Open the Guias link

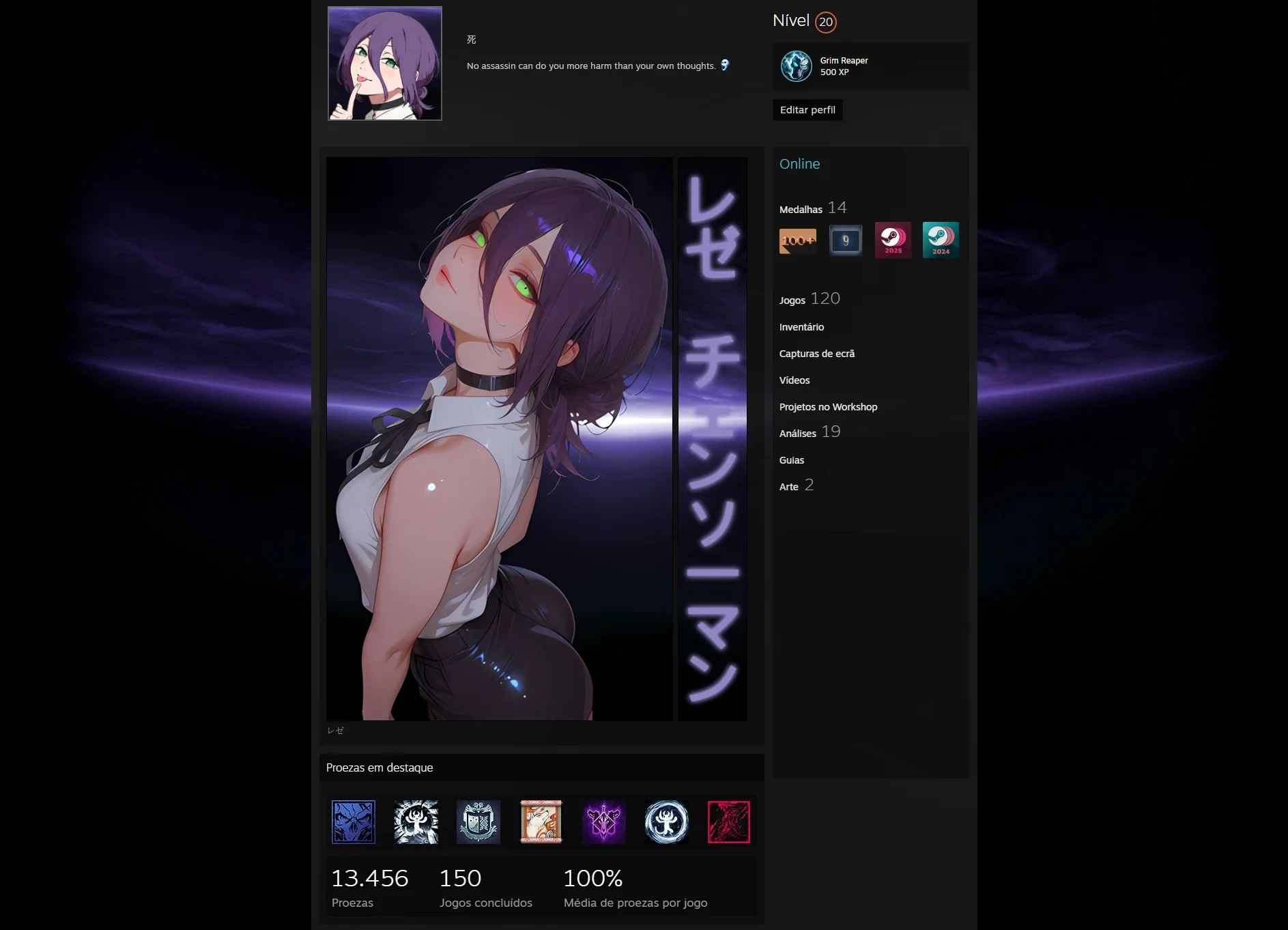(792, 460)
